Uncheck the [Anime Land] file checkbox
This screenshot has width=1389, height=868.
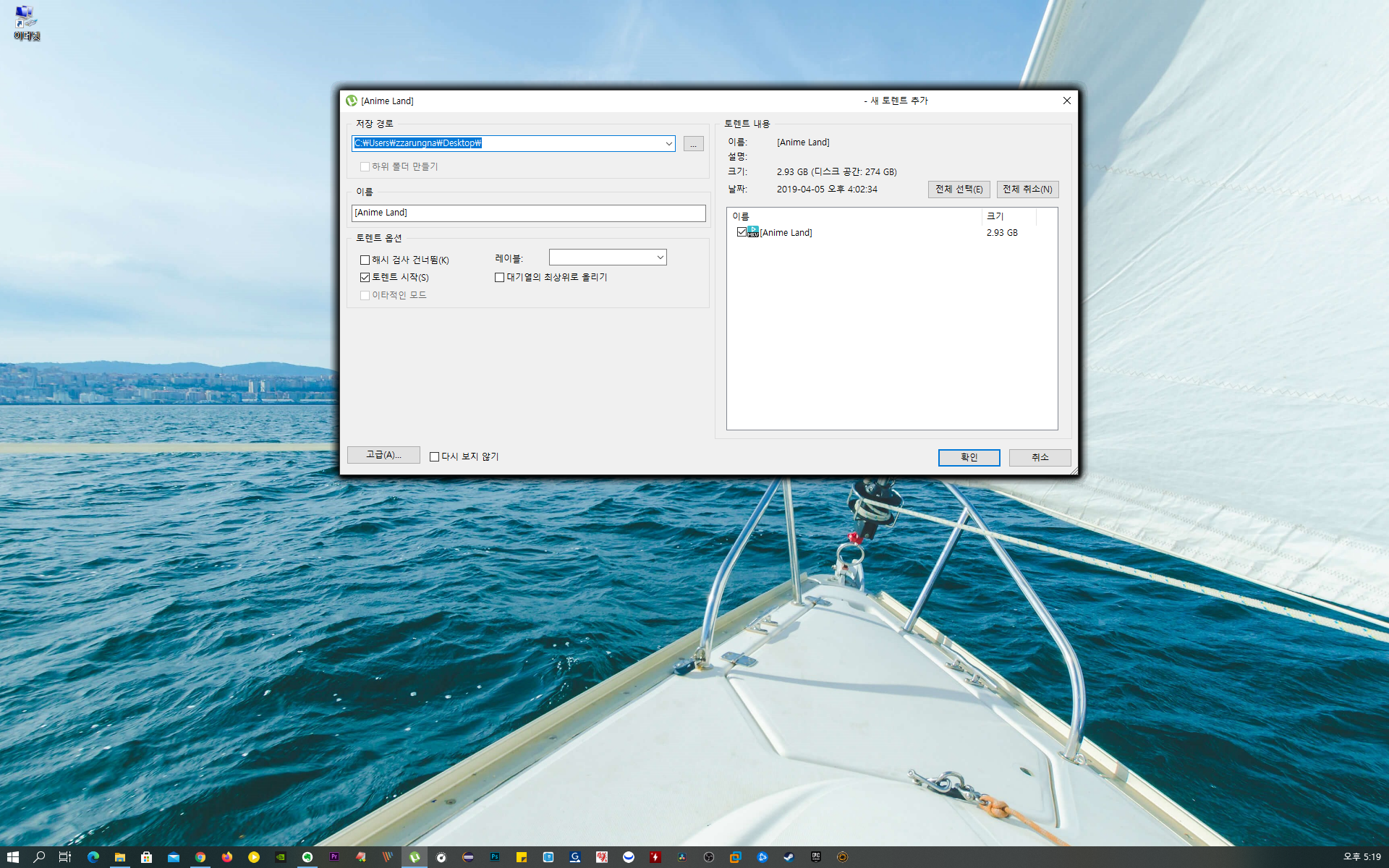point(742,232)
